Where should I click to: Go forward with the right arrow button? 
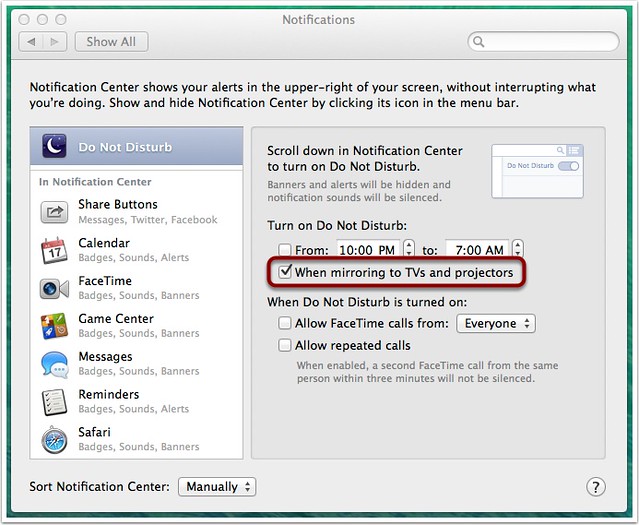pyautogui.click(x=55, y=42)
